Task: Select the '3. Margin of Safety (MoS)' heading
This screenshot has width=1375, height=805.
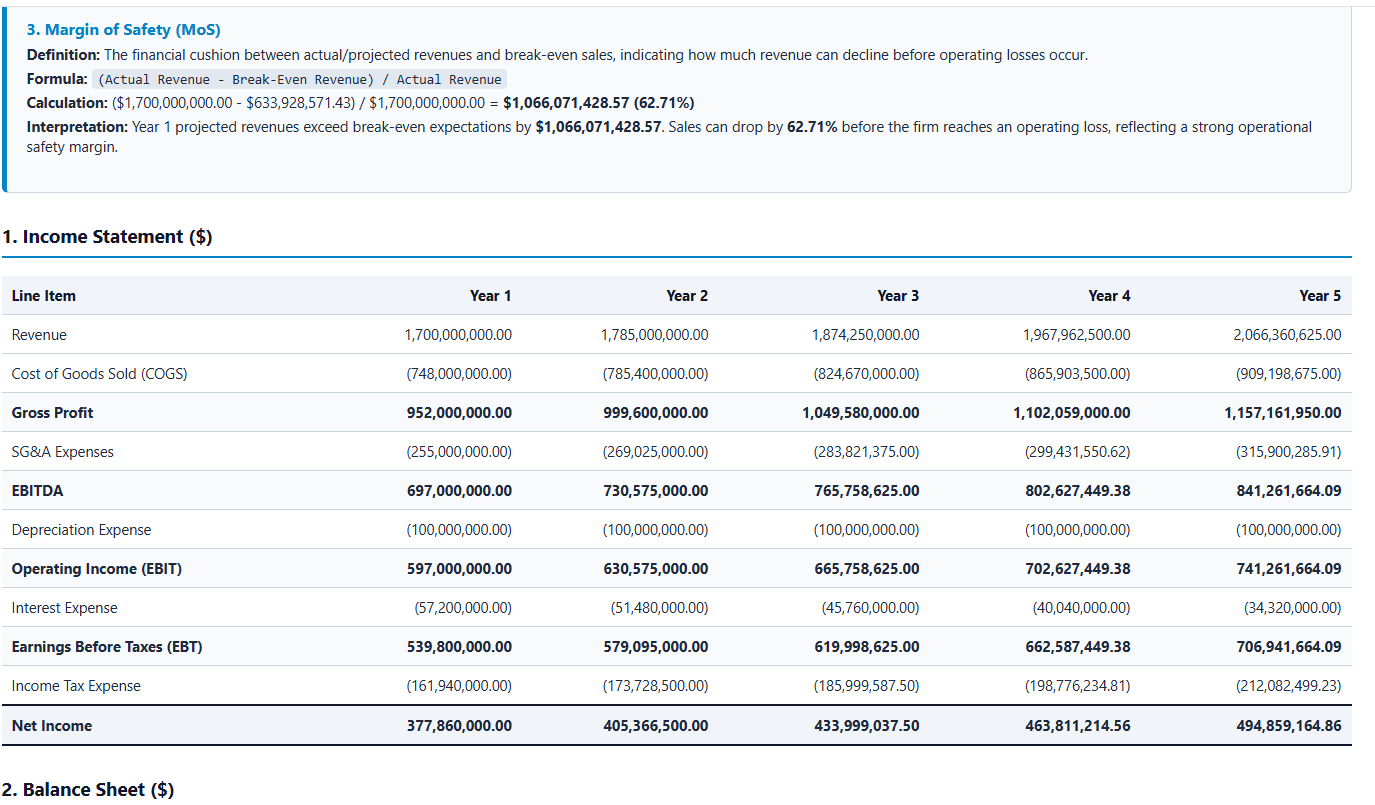Action: (x=124, y=30)
